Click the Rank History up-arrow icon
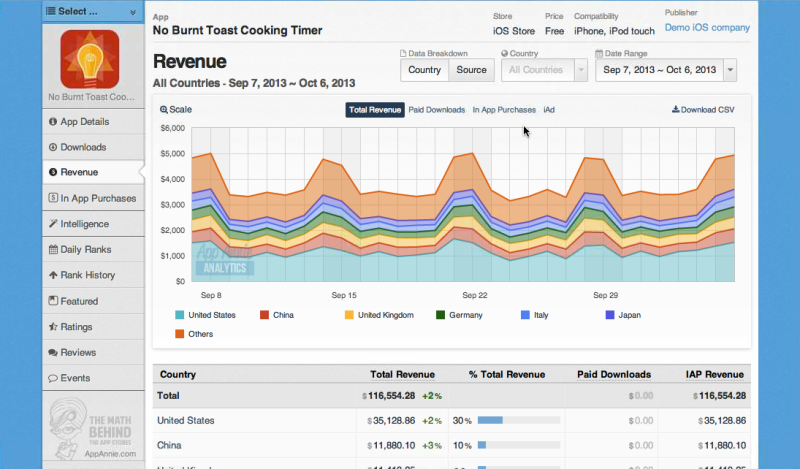 point(53,275)
